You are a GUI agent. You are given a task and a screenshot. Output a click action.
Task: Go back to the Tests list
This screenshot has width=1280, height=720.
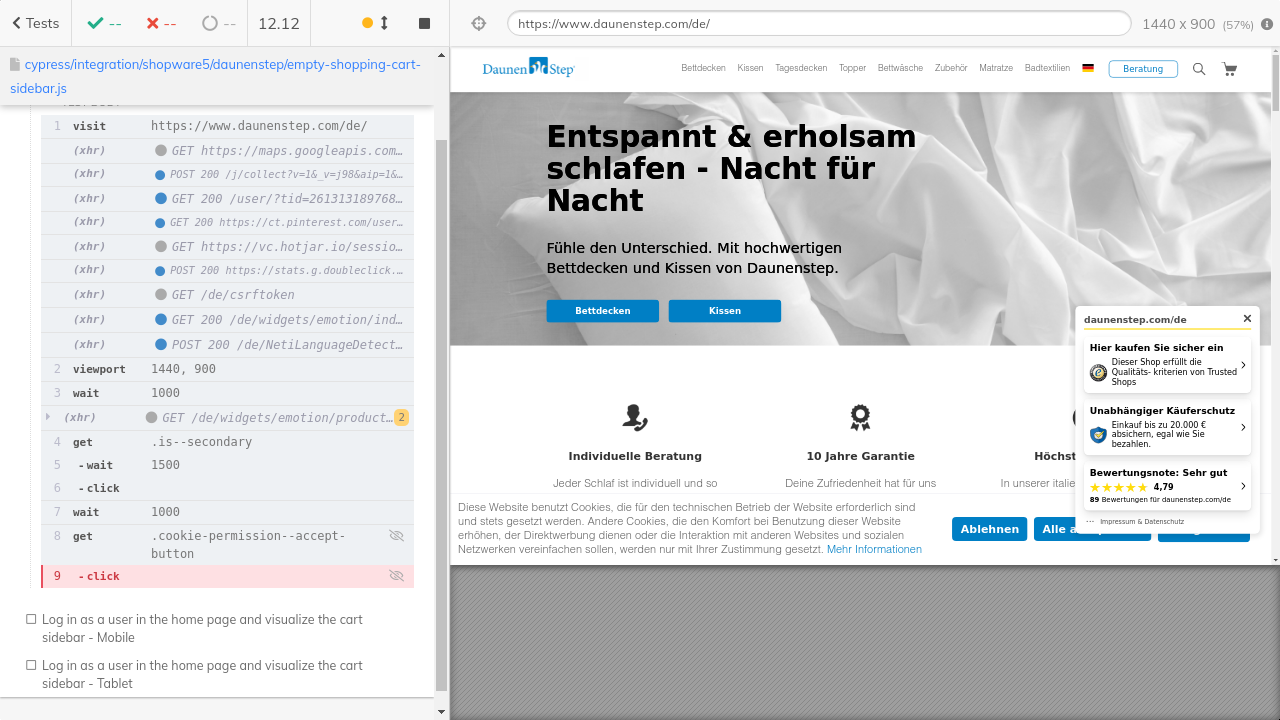(35, 23)
